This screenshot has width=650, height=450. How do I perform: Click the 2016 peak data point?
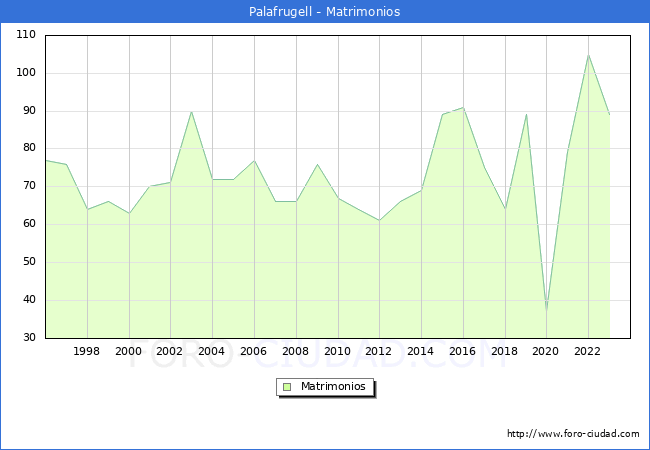tap(463, 107)
